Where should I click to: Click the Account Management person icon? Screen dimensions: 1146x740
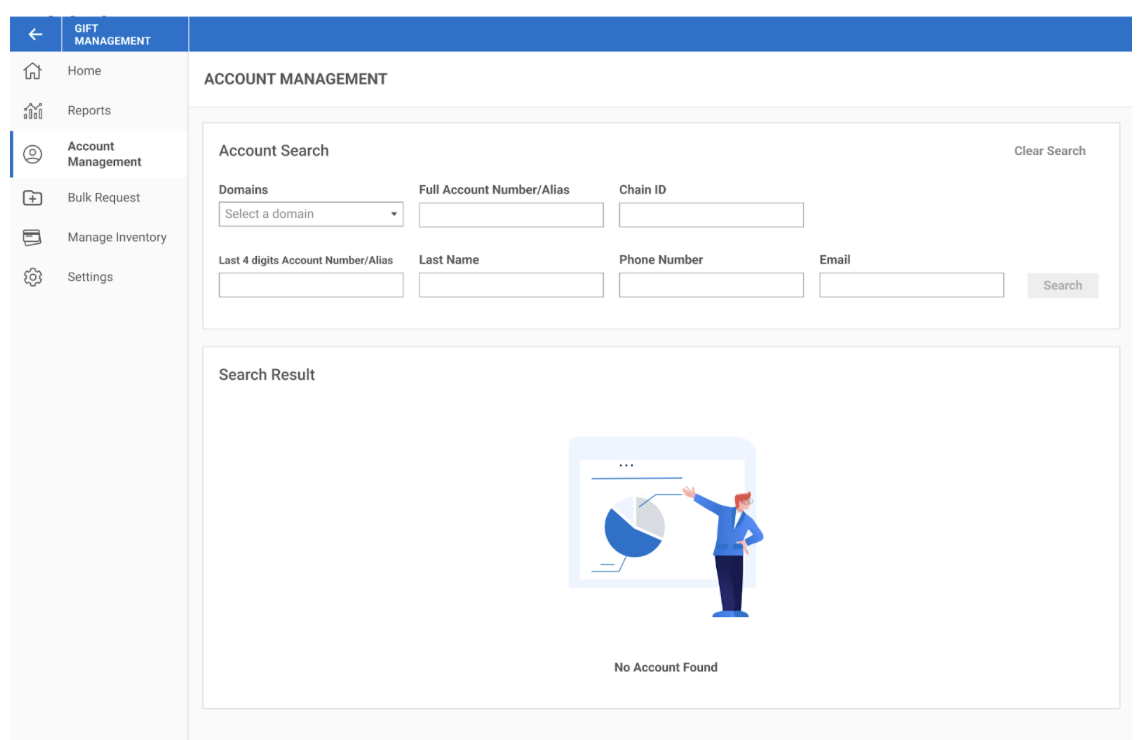pyautogui.click(x=33, y=154)
